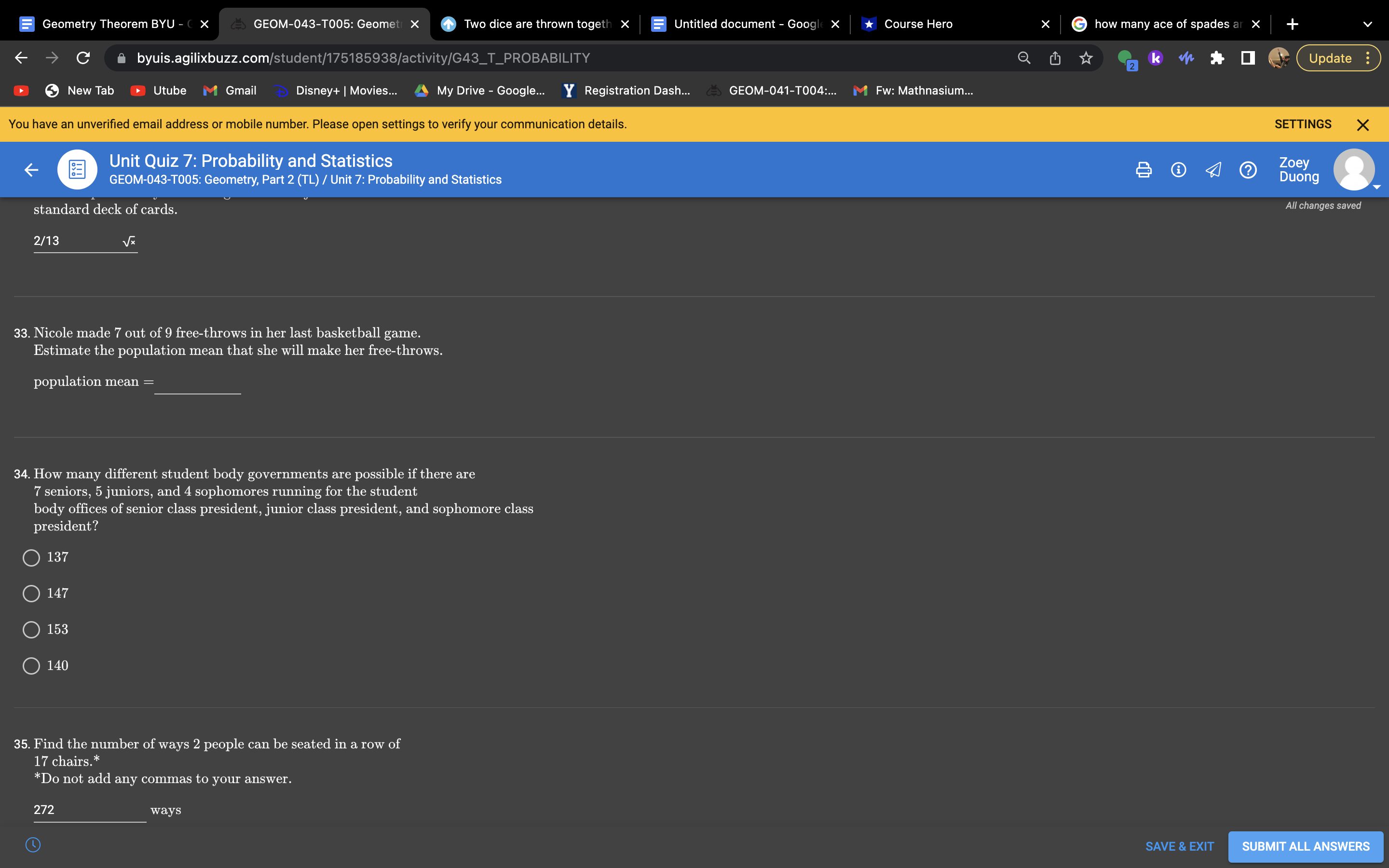
Task: Open Chrome three-dot menu beside Update
Action: pyautogui.click(x=1368, y=58)
